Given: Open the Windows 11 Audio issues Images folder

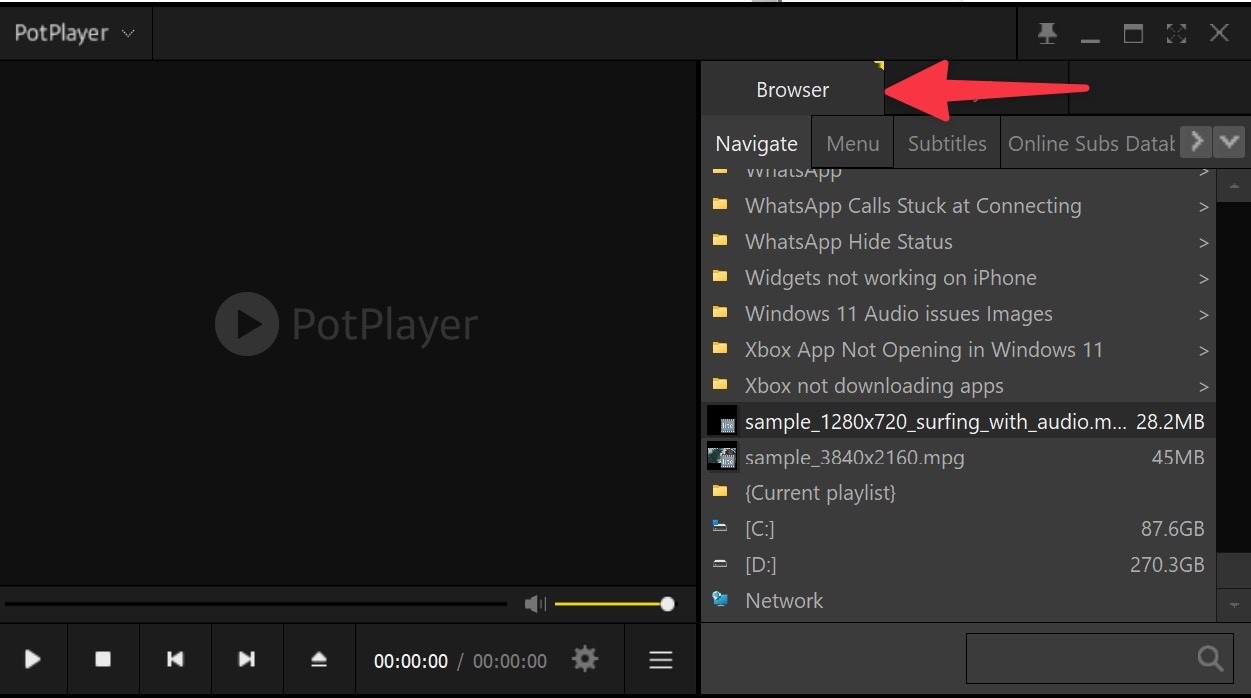Looking at the screenshot, I should (959, 314).
